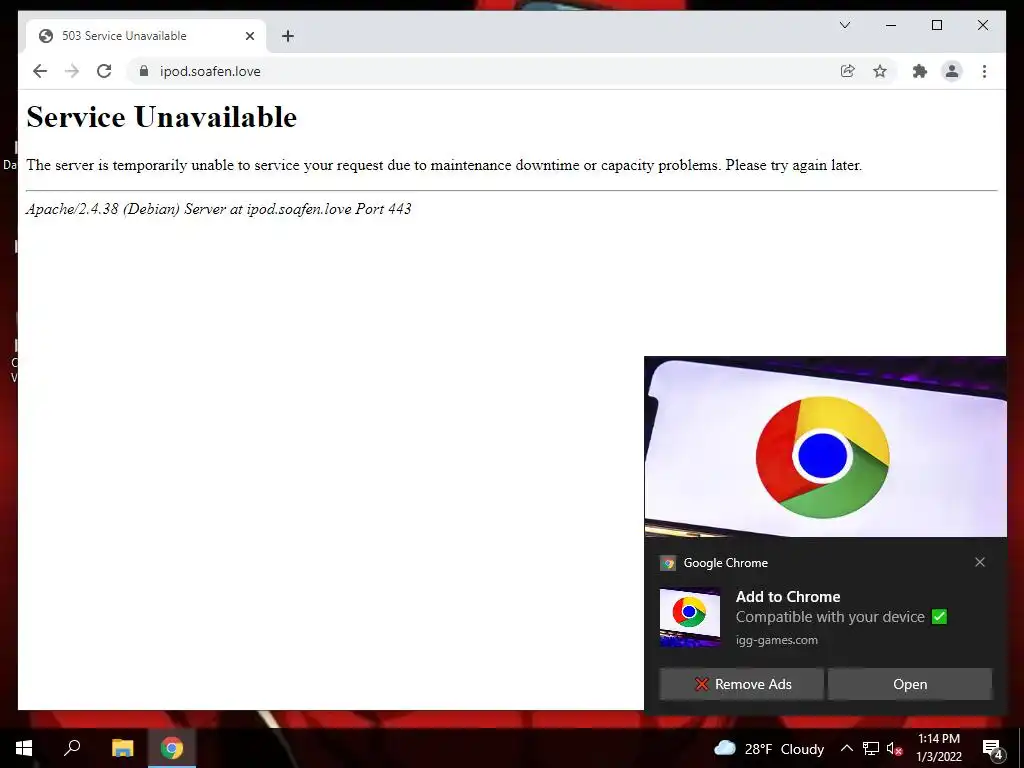1024x768 pixels.
Task: Open the weather widget showing 28°F Cloudy
Action: point(769,748)
